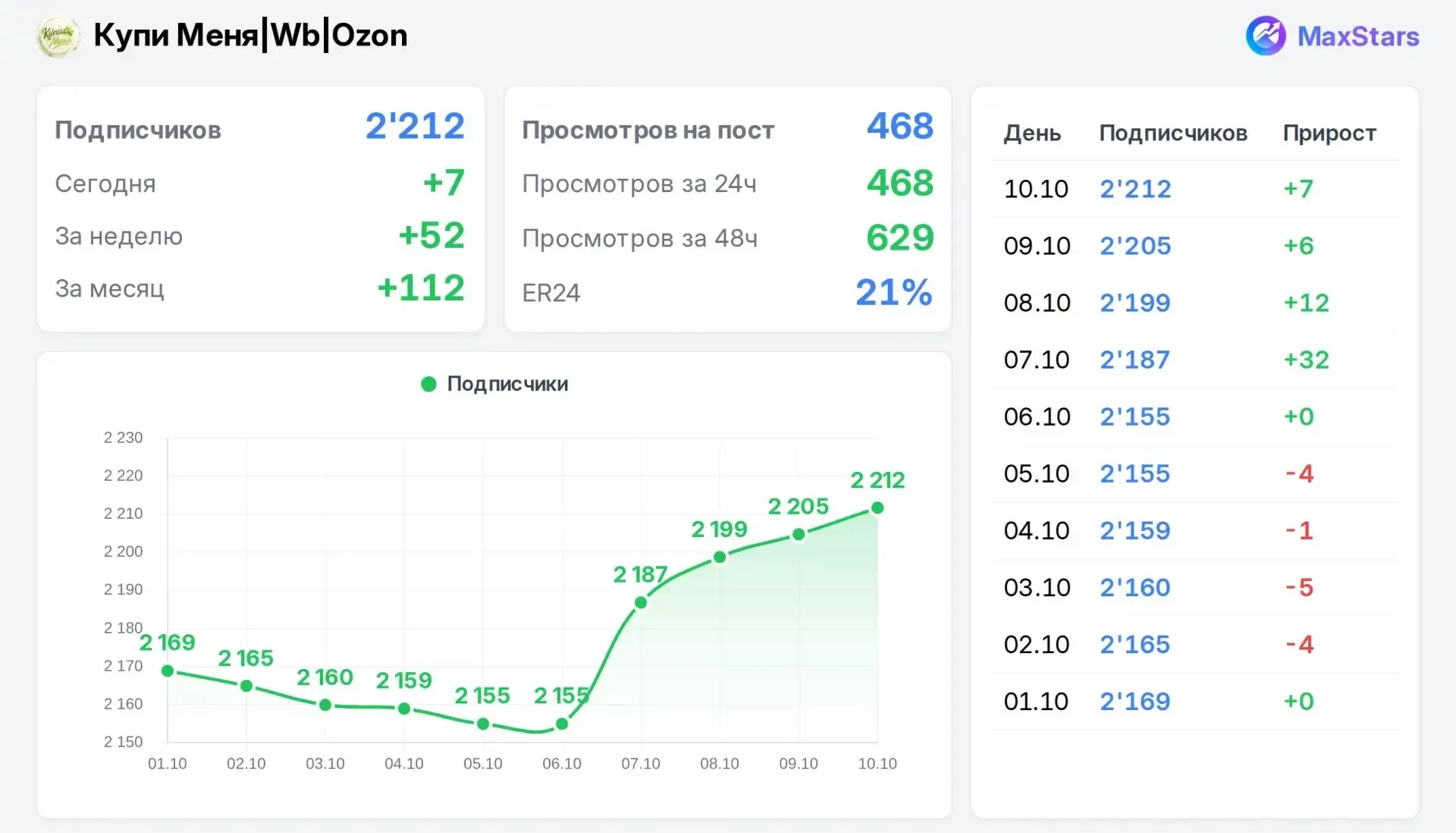Click subscriber value 2'205 in the 09.10 table row

tap(1135, 246)
